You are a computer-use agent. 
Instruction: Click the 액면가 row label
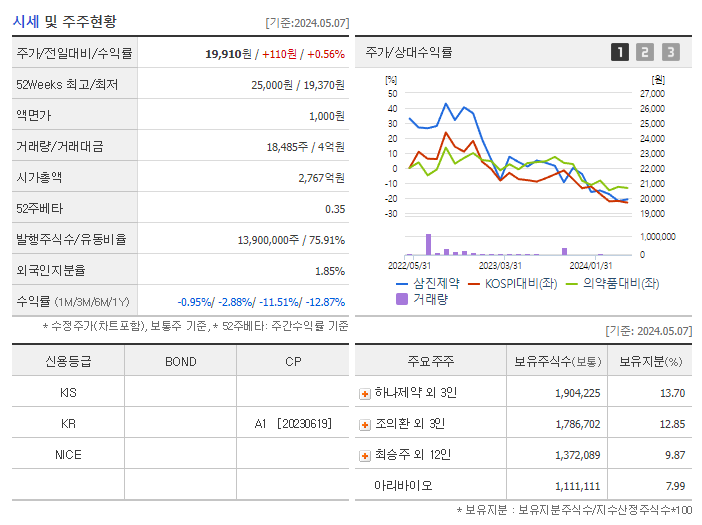34,115
